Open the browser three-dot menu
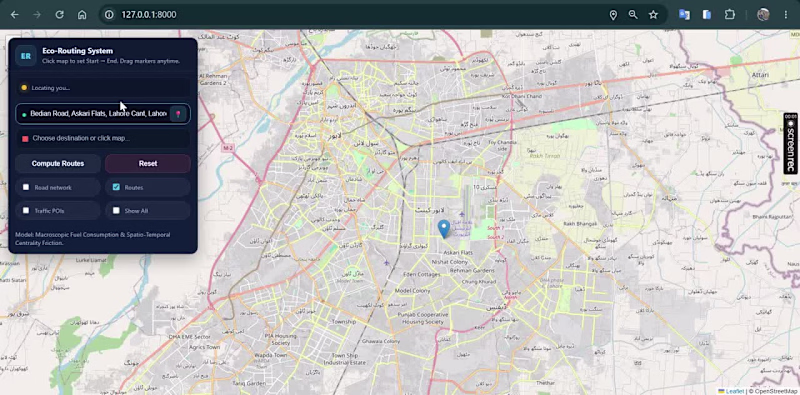The image size is (800, 395). pyautogui.click(x=786, y=15)
